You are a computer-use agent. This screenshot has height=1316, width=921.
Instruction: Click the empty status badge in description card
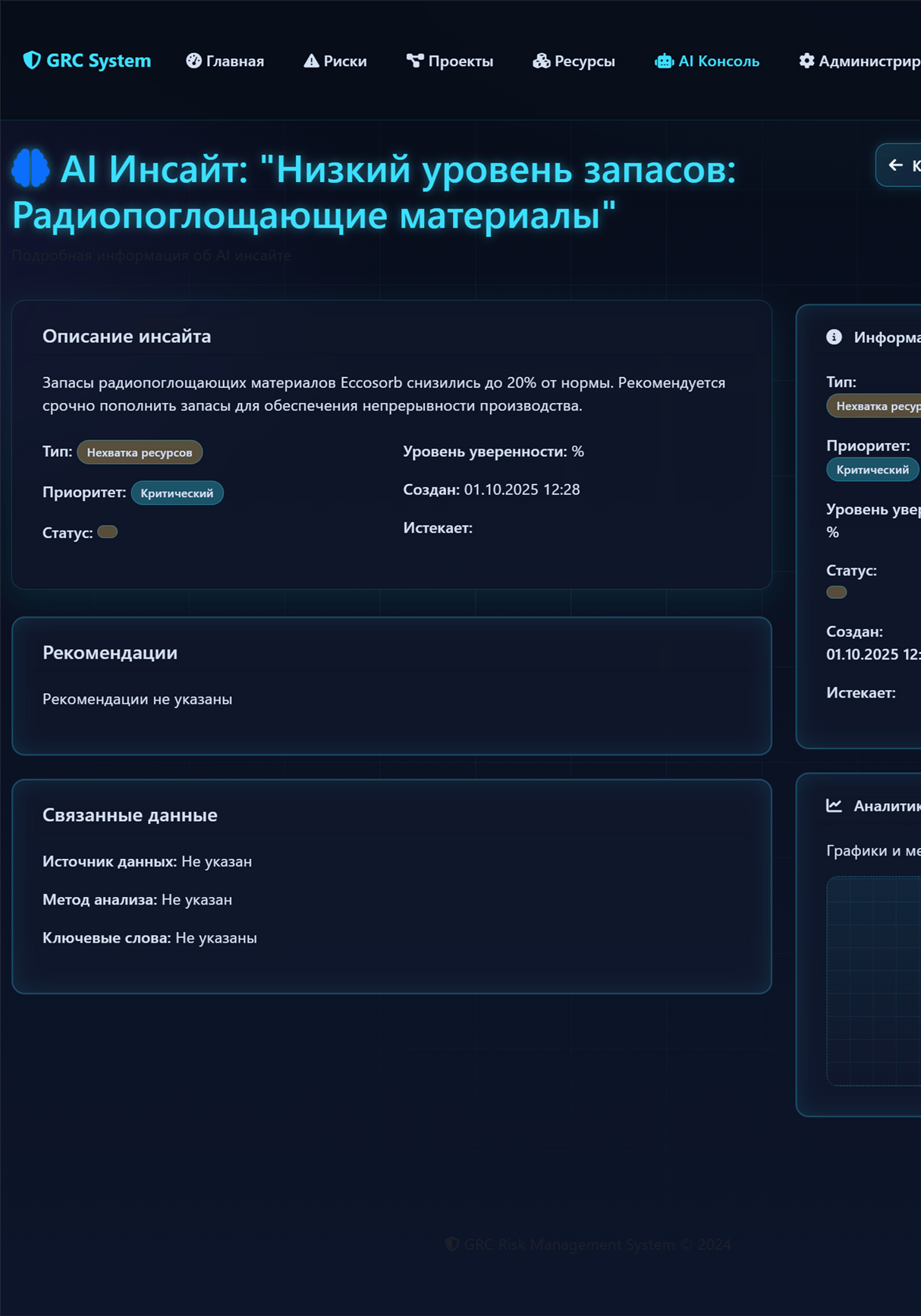coord(108,532)
